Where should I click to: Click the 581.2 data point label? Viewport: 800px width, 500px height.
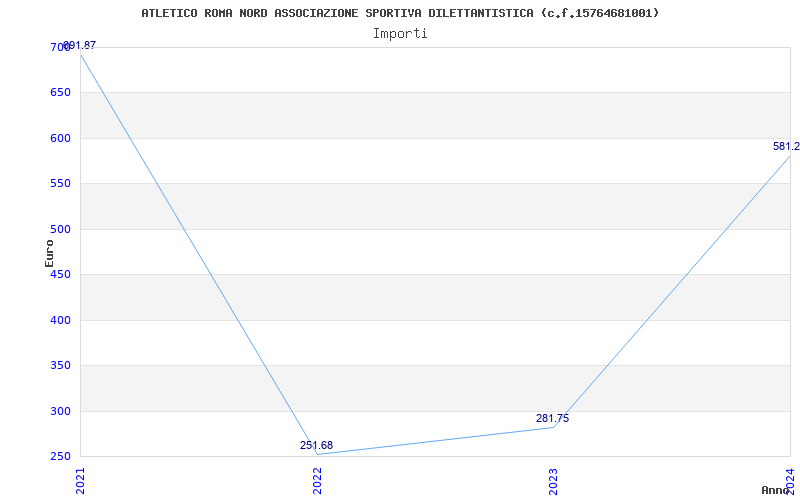pos(786,146)
